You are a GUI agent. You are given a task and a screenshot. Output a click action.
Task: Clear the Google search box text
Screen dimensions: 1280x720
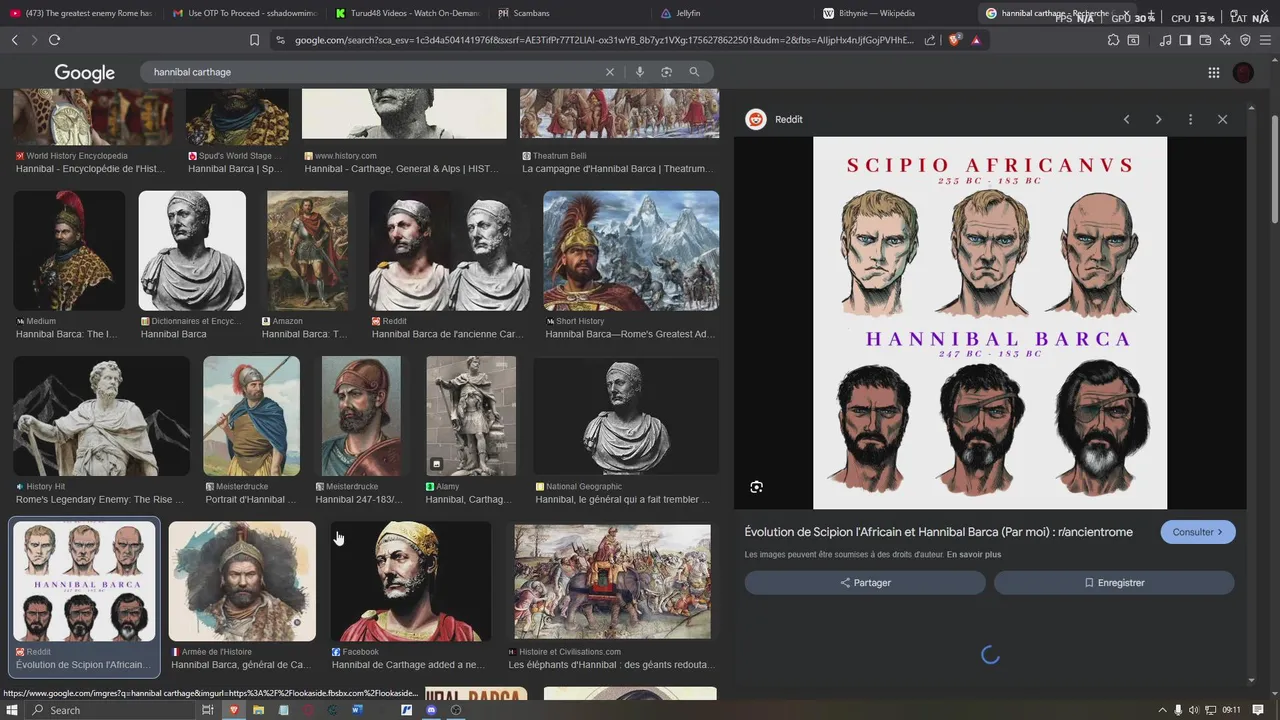[x=609, y=72]
